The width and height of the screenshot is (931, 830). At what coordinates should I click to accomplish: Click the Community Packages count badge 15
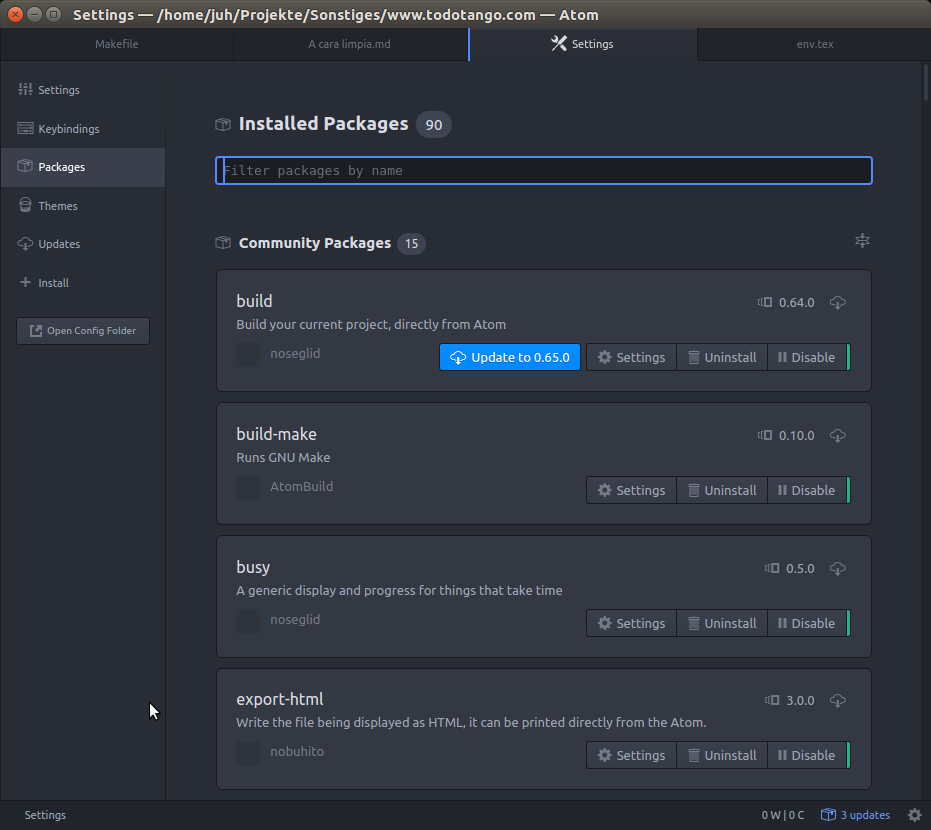pyautogui.click(x=411, y=243)
